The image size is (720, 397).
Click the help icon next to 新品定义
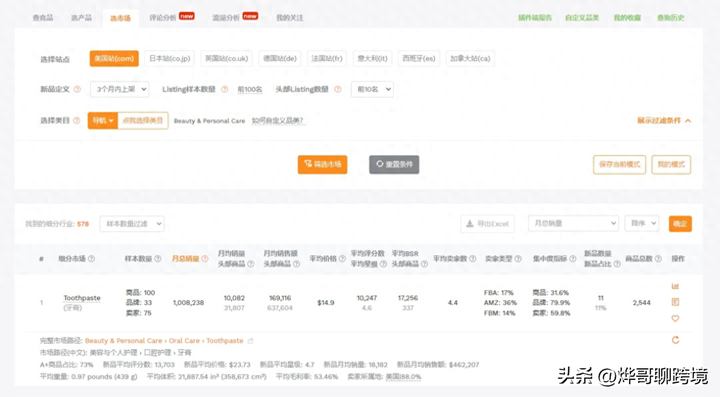point(77,89)
